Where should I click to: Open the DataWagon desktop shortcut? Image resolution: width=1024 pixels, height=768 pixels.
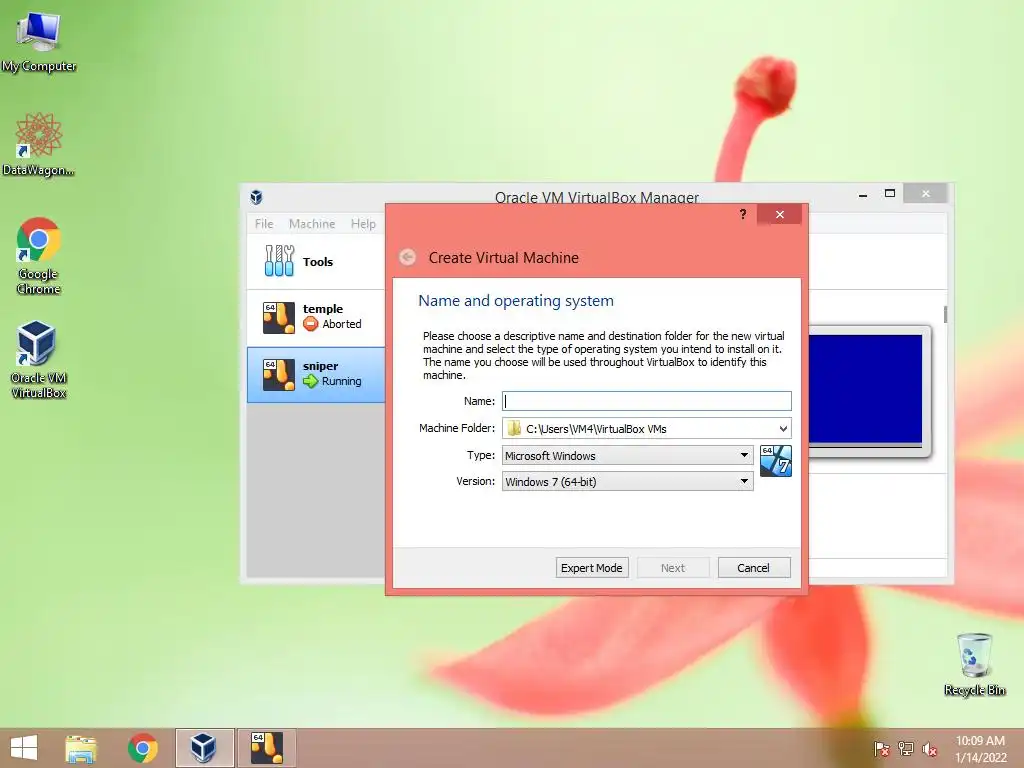39,144
